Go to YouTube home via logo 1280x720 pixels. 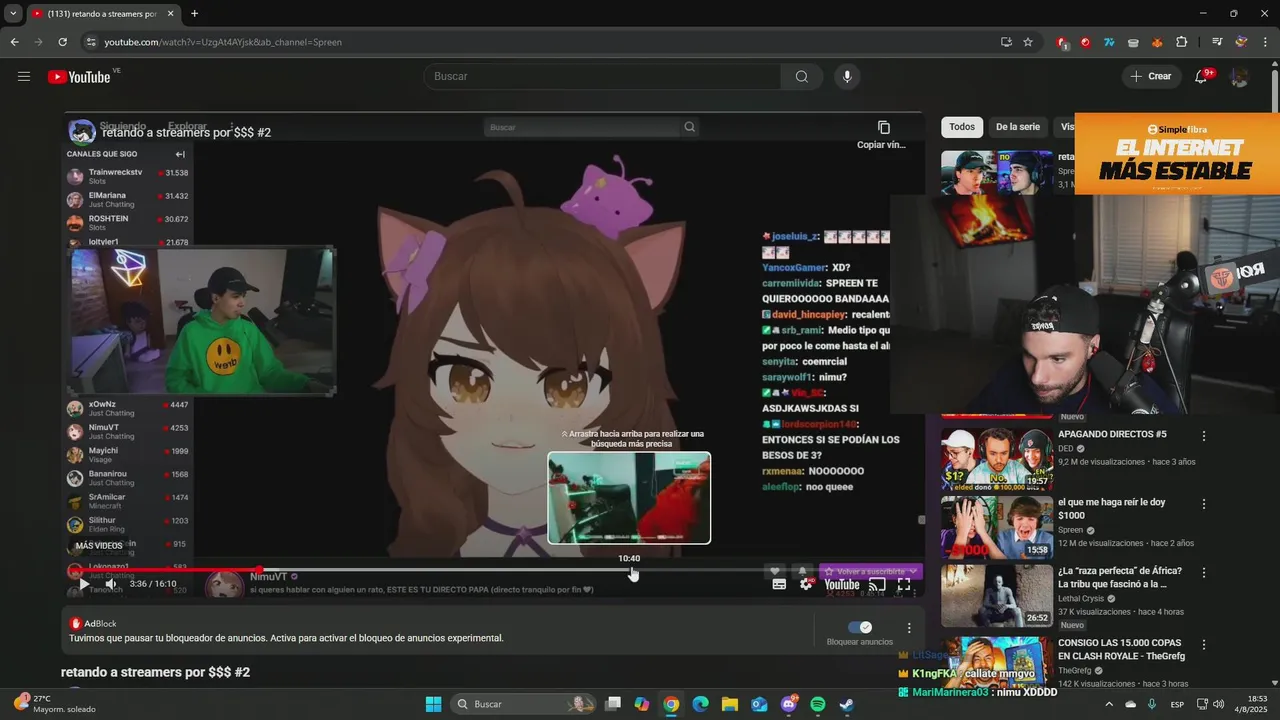tap(79, 77)
